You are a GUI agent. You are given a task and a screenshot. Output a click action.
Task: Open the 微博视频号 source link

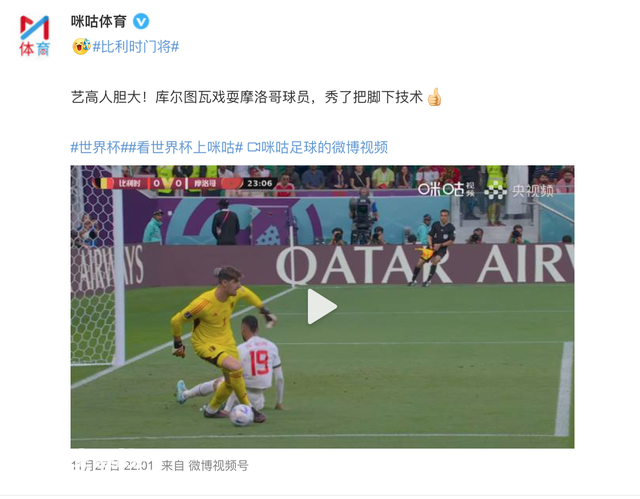click(218, 466)
